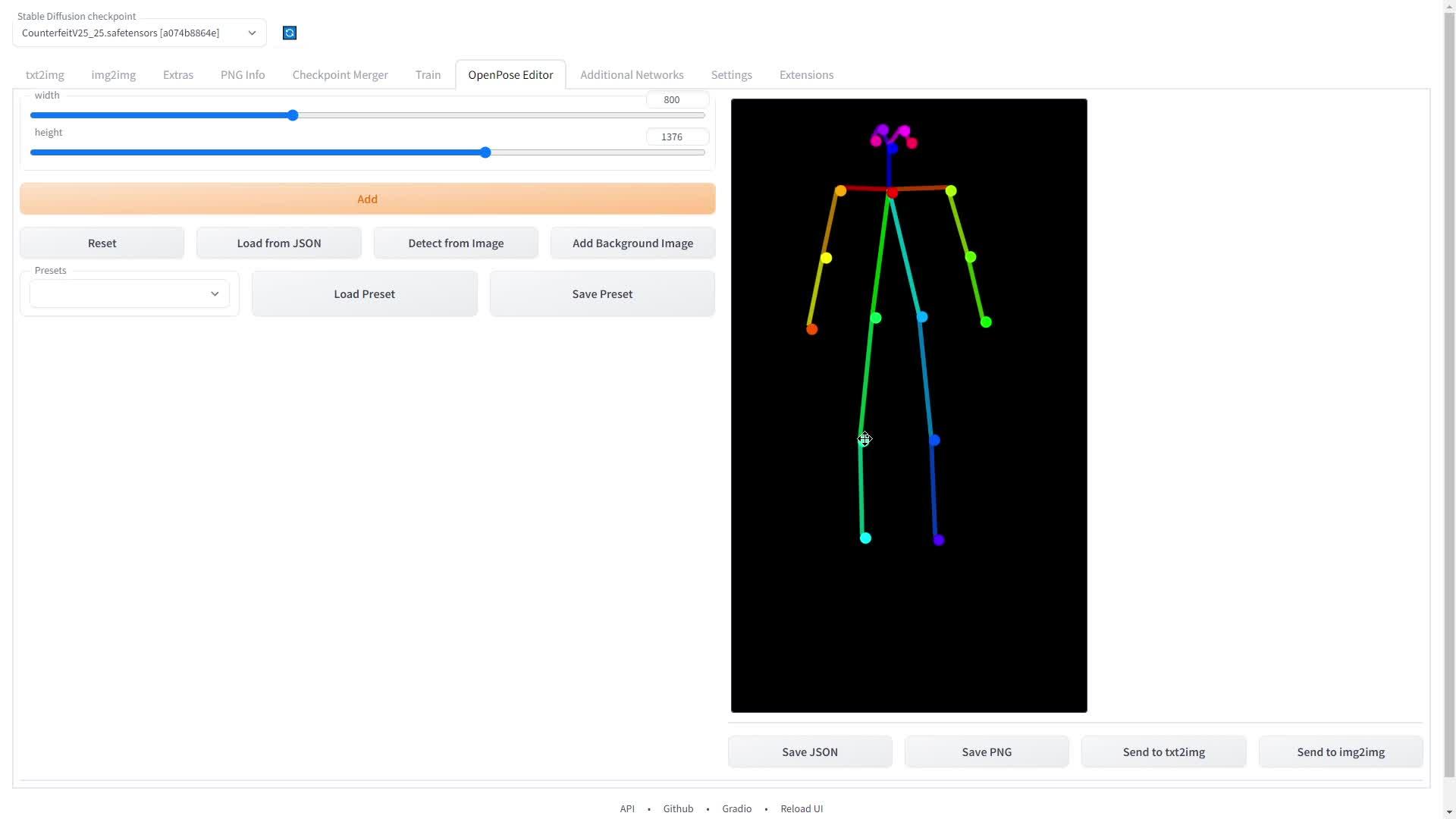Click the height value field showing 1376

[677, 136]
